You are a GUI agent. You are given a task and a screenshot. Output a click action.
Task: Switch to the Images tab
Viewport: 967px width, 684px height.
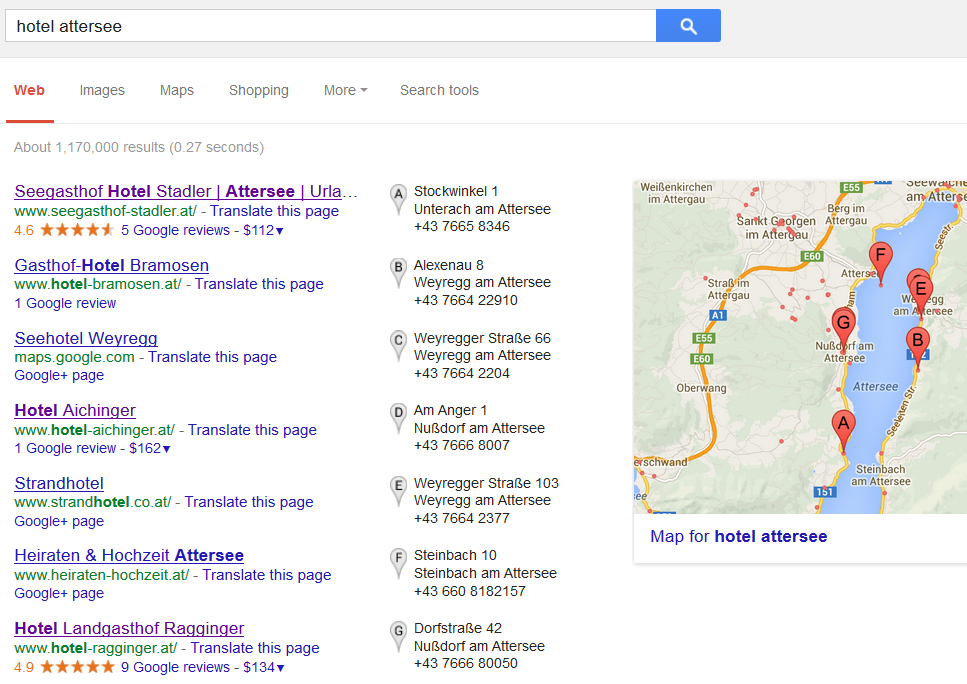point(102,90)
